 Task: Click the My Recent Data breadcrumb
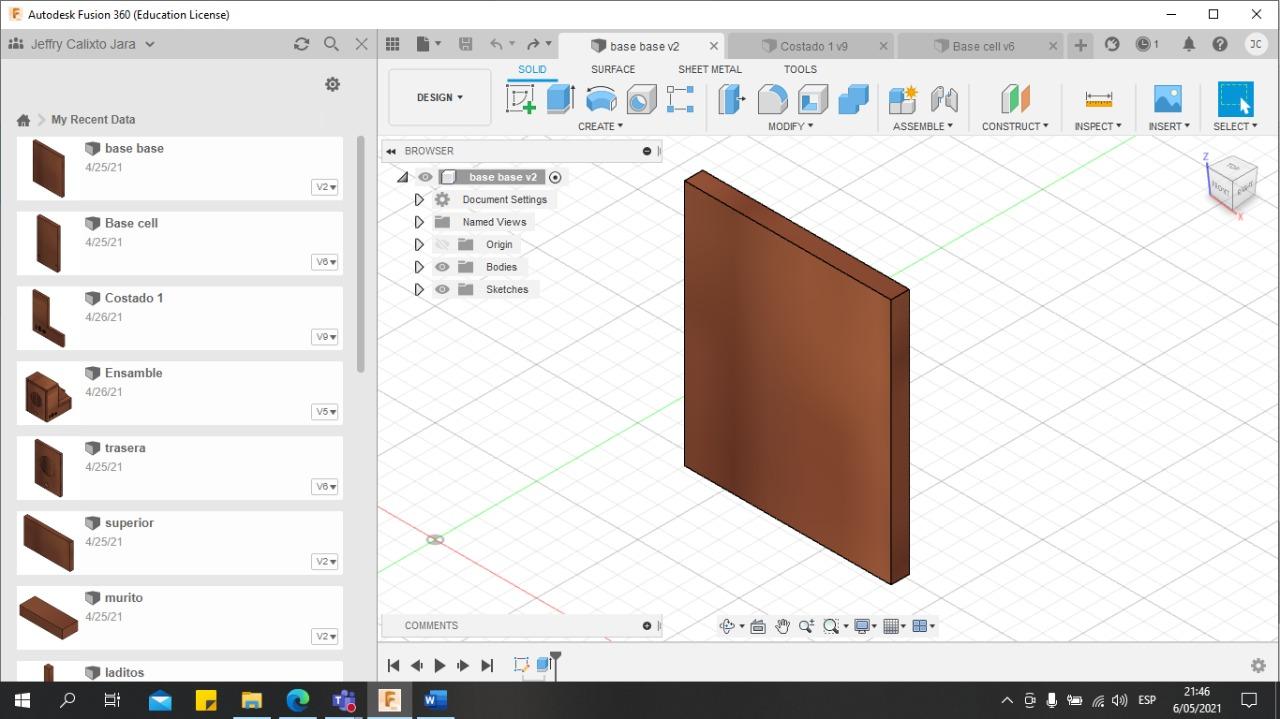pyautogui.click(x=93, y=120)
